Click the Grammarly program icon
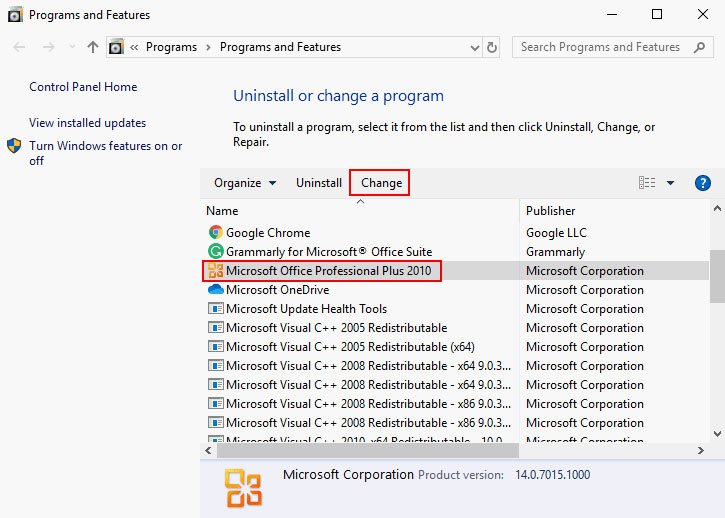Screen dimensions: 725x518 [215, 251]
